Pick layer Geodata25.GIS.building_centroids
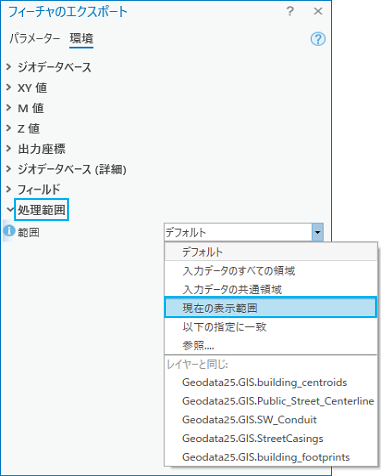Viewport: 381px width, 476px height. tap(271, 382)
